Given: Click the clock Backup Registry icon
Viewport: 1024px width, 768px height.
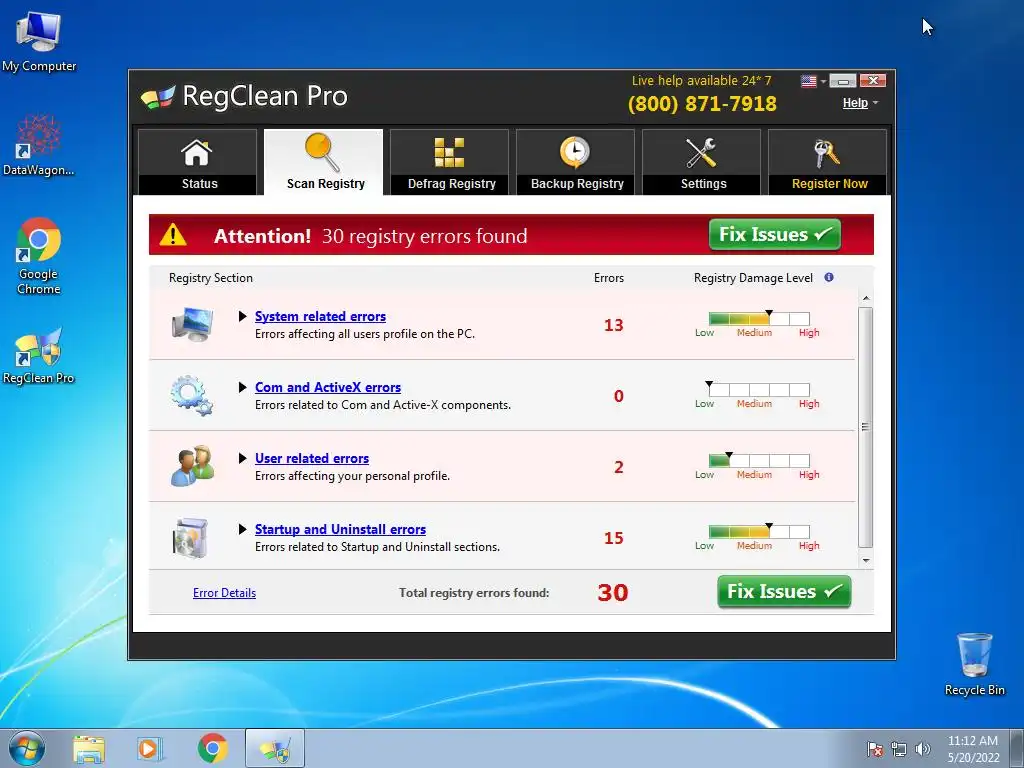Looking at the screenshot, I should click(575, 152).
